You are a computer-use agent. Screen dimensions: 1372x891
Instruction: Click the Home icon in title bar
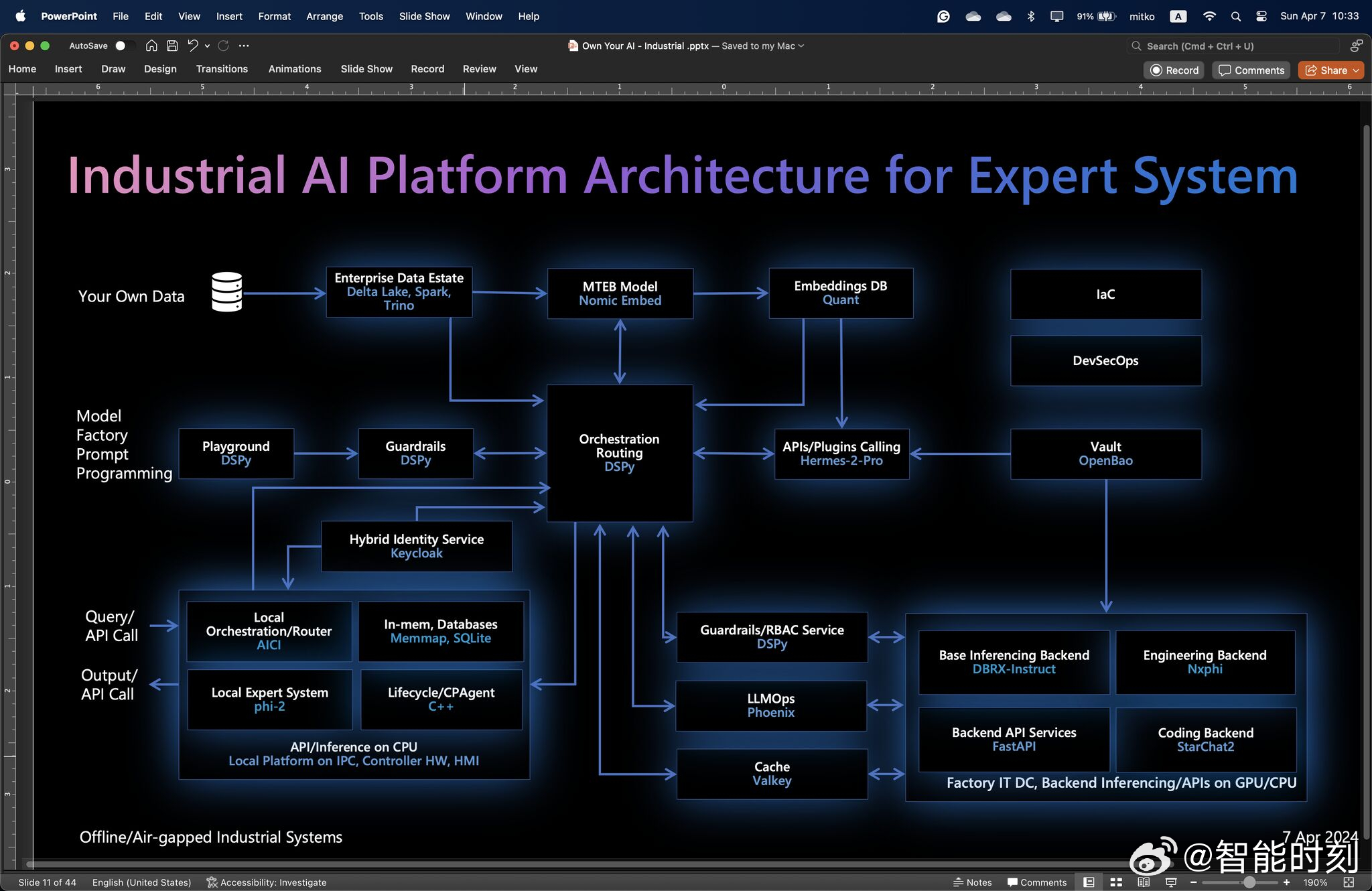click(151, 46)
